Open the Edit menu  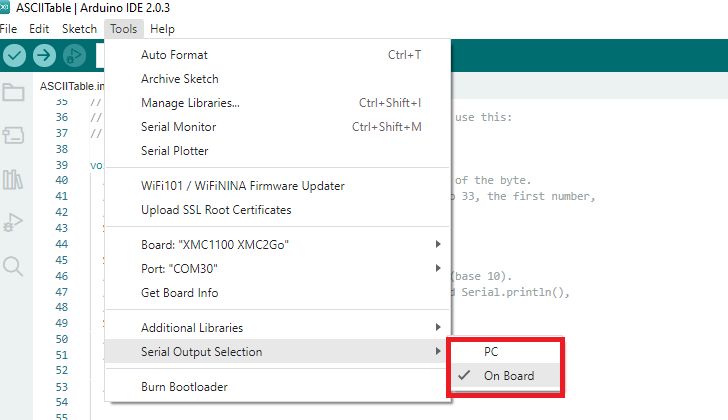pos(39,29)
